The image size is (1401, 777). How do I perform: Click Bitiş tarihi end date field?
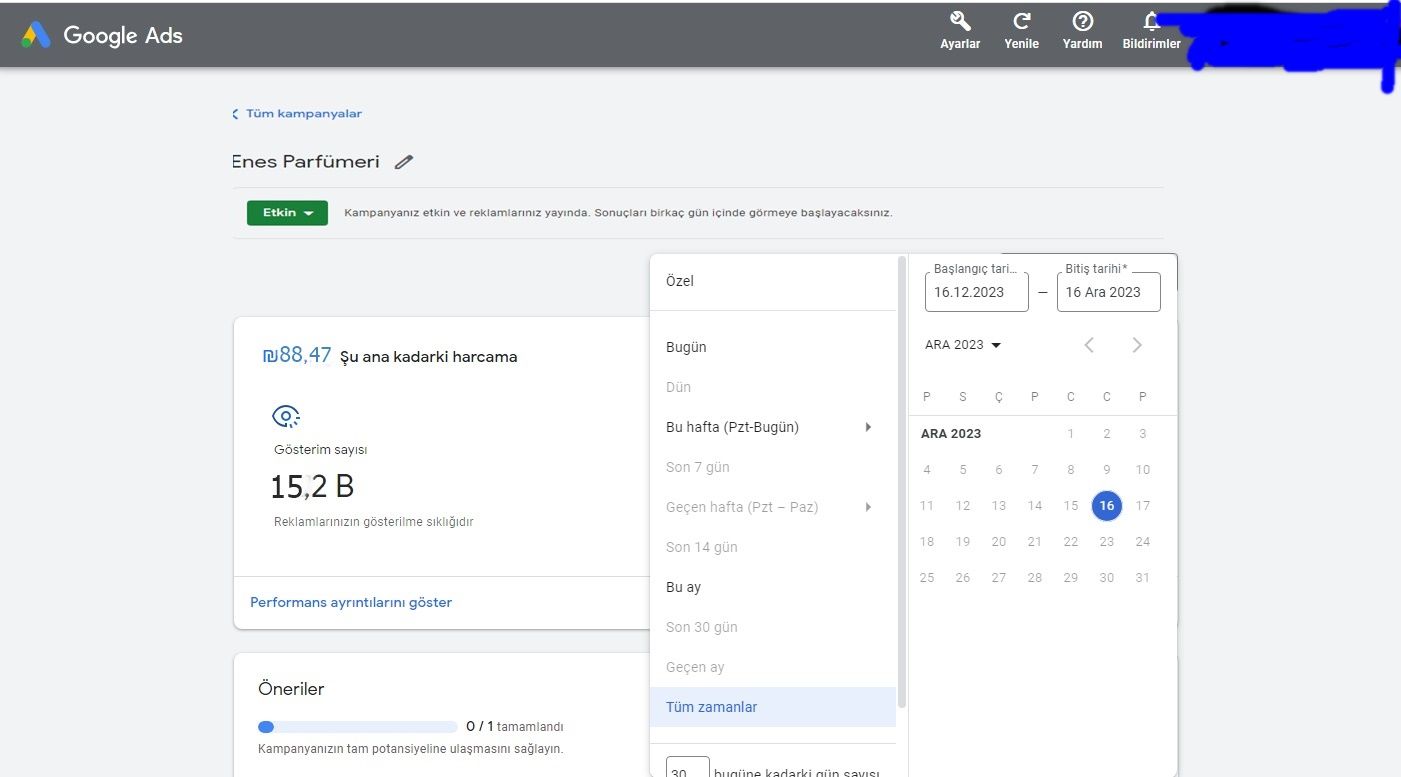pos(1109,292)
